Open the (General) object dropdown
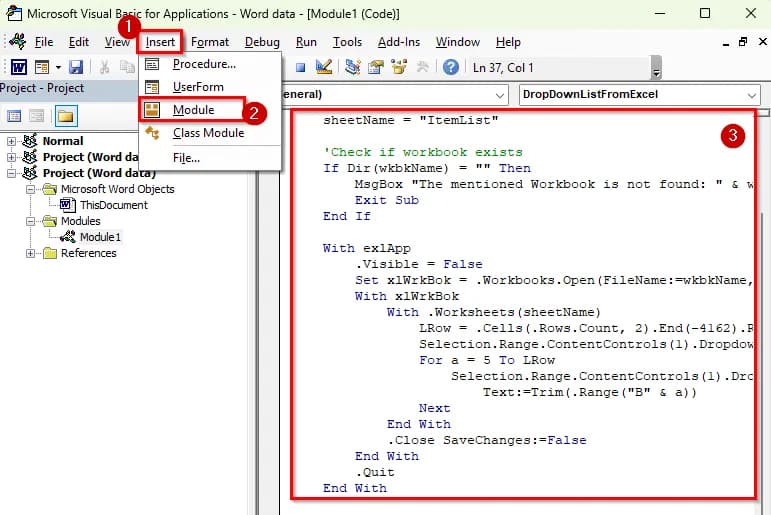Screen dimensions: 771x515 click(x=500, y=95)
